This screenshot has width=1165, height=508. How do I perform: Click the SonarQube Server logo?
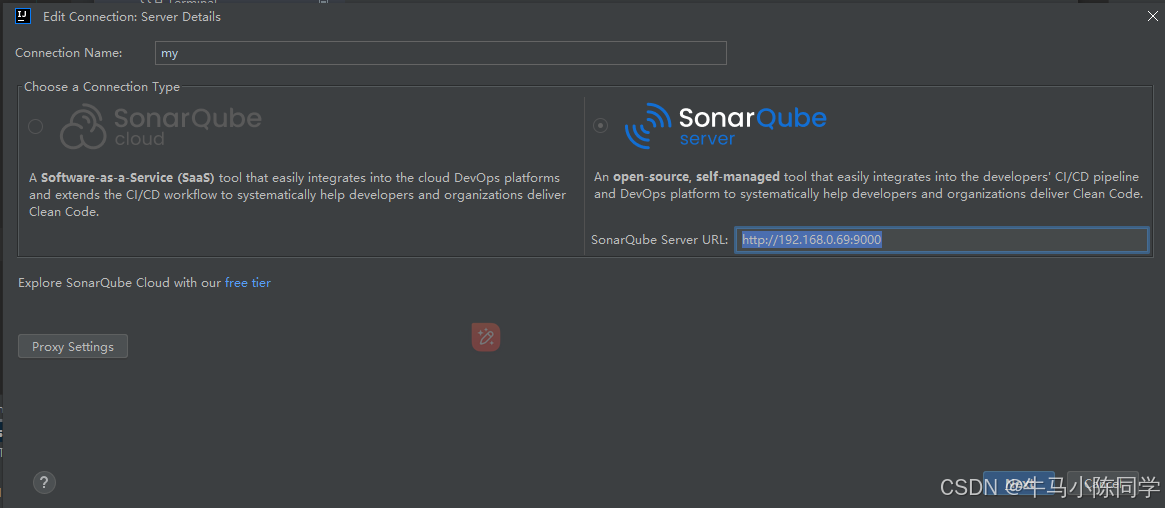(x=725, y=126)
